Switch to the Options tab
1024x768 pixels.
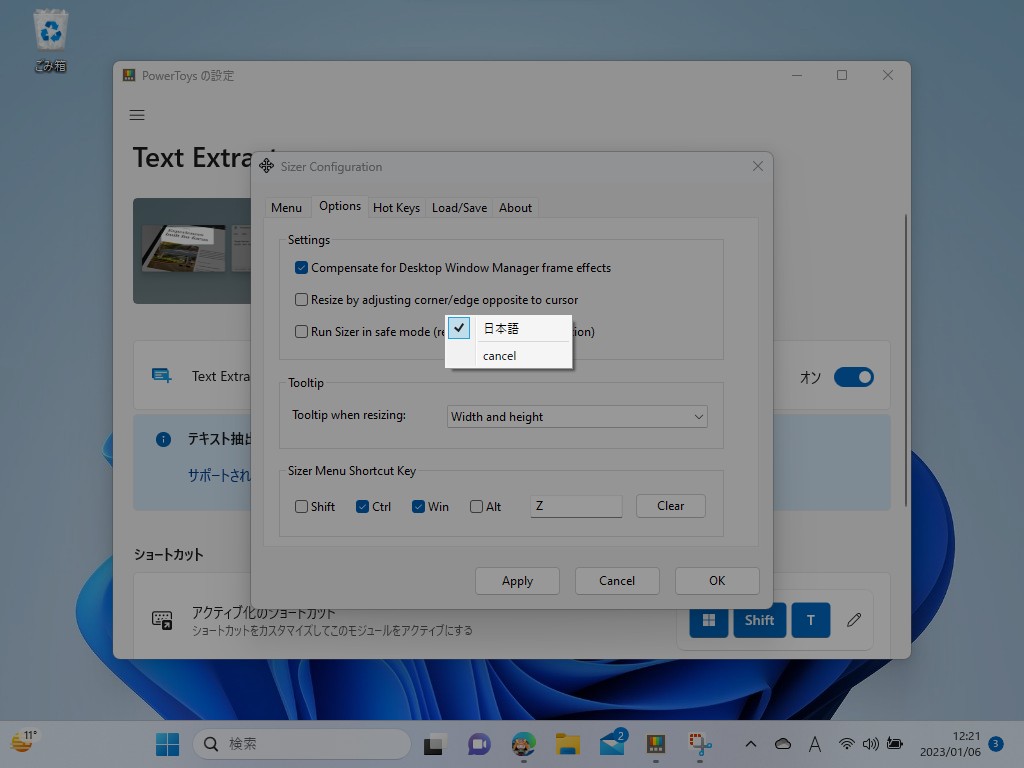click(x=340, y=206)
